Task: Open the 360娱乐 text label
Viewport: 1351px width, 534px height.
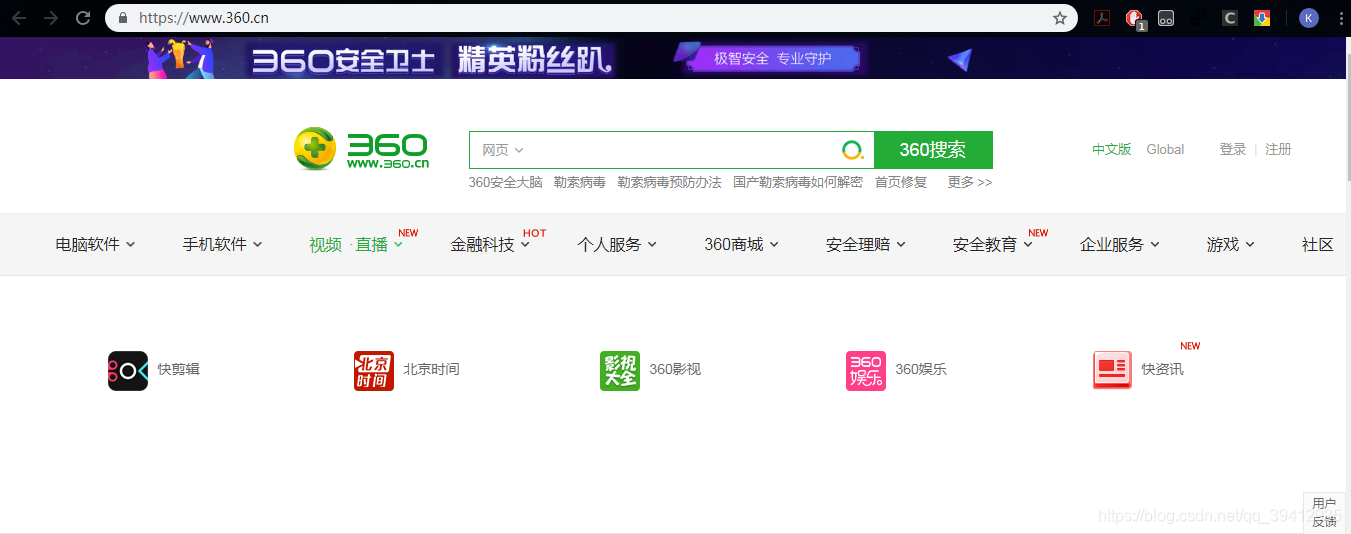Action: 921,369
